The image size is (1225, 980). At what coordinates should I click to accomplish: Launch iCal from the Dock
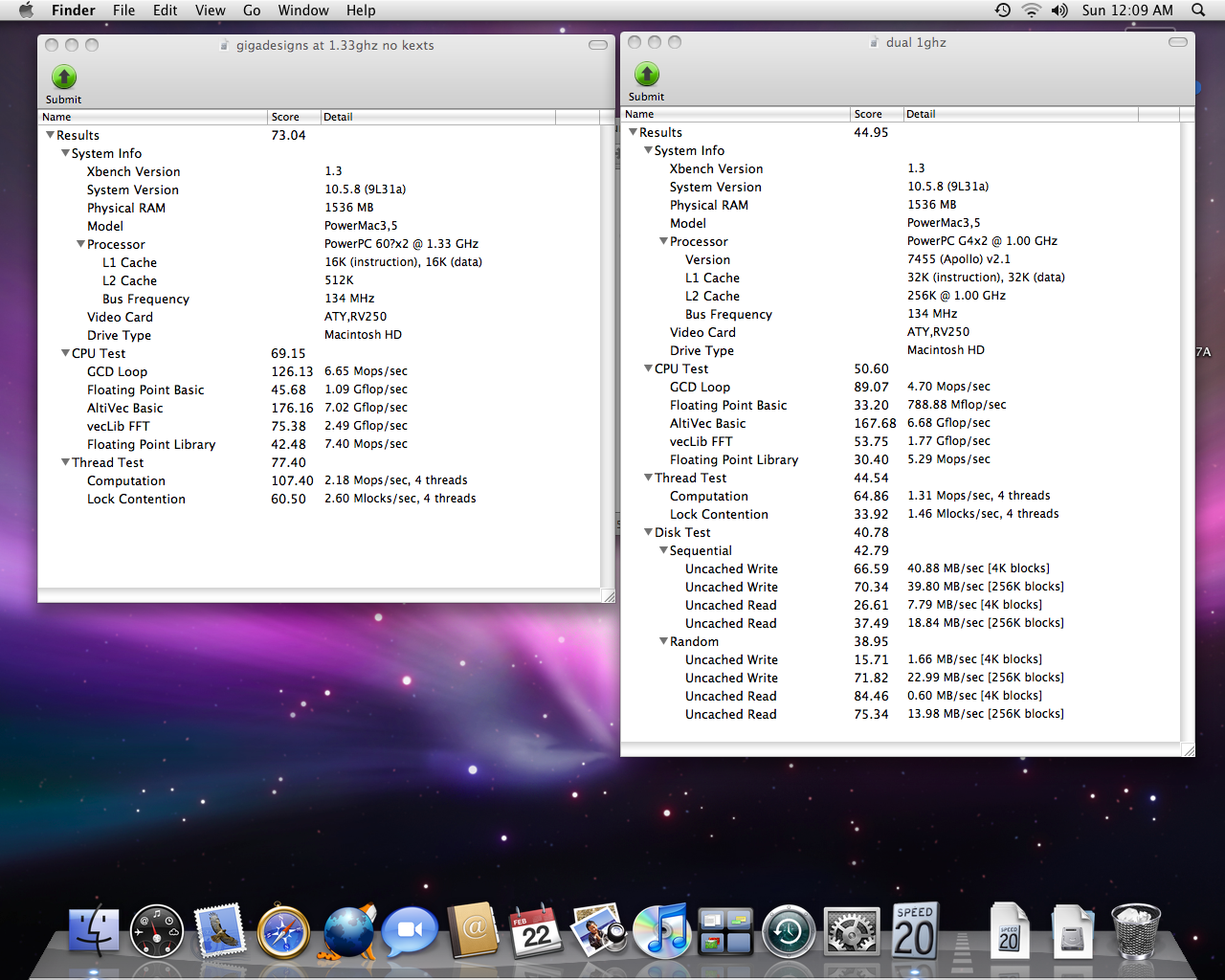click(x=536, y=931)
